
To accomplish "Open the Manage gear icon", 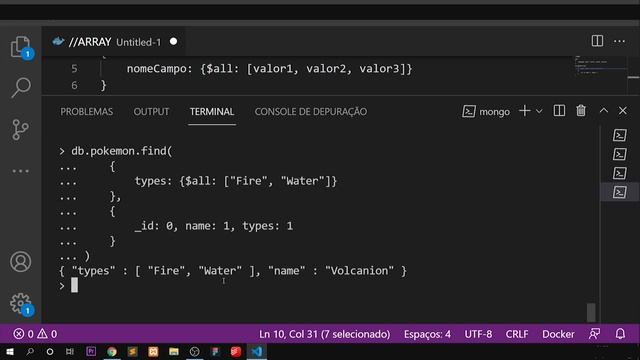I will pyautogui.click(x=20, y=304).
